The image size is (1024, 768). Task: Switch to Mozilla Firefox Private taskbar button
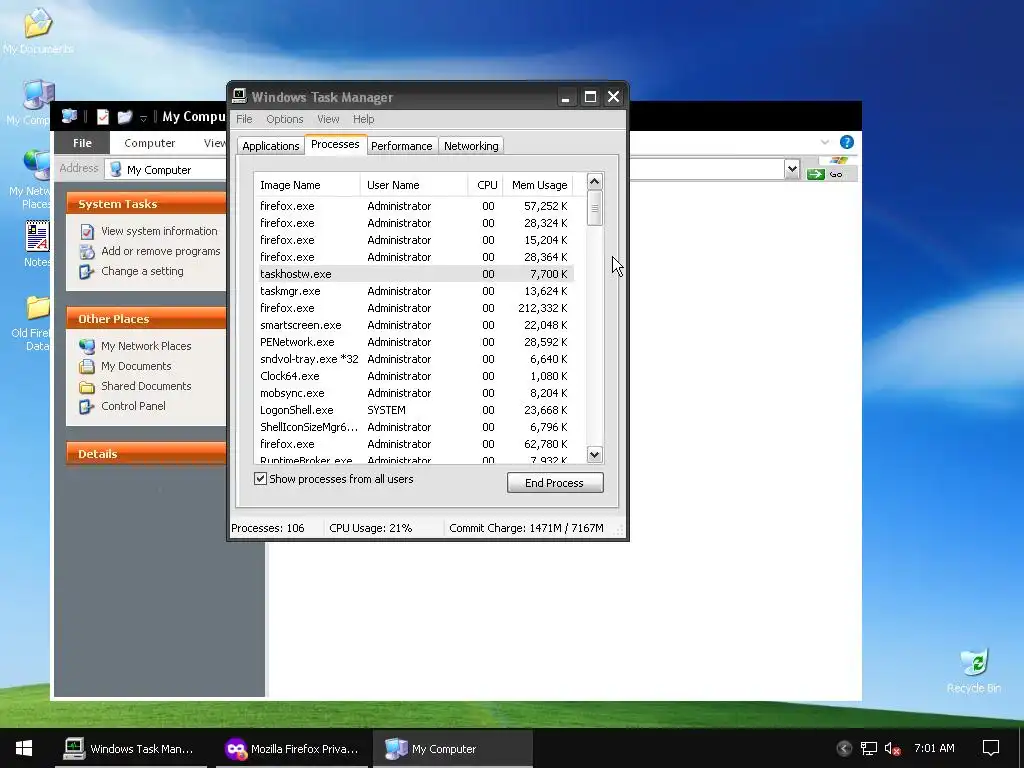coord(292,748)
